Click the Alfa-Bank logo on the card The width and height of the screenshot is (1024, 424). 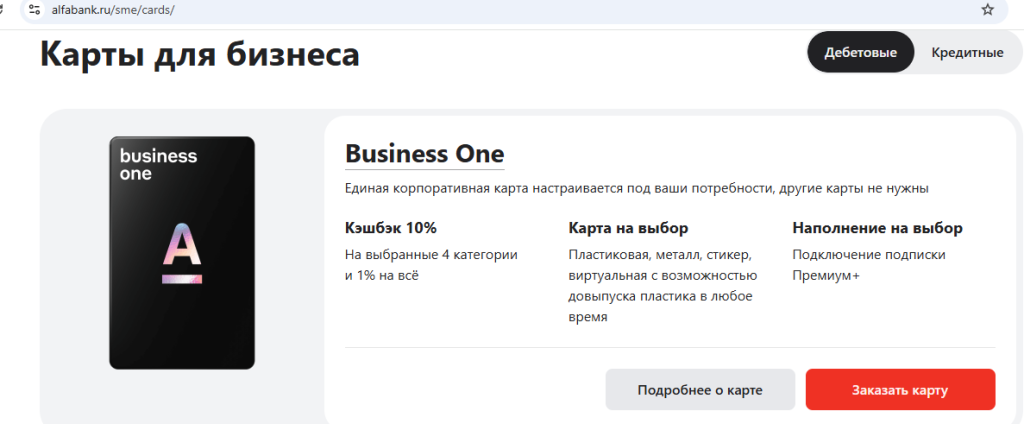tap(182, 251)
